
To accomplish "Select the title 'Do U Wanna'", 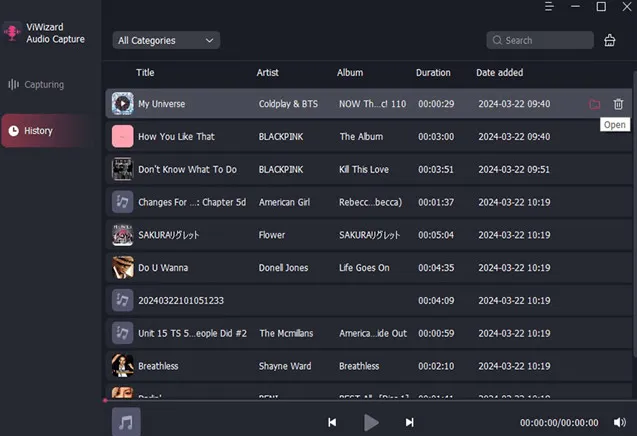I will point(163,268).
